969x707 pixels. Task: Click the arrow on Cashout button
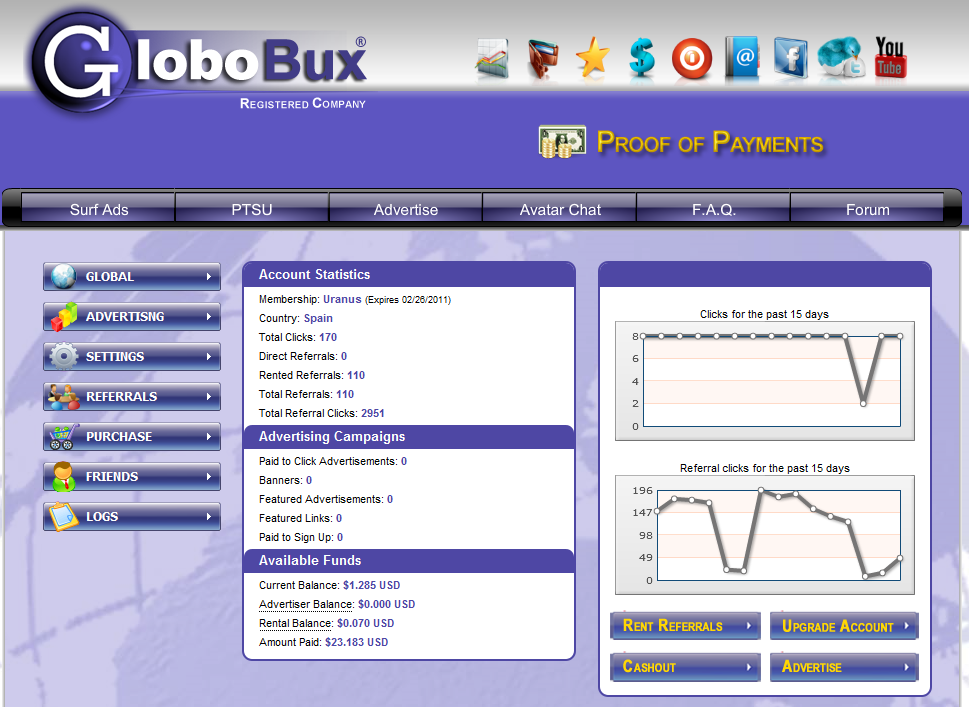pyautogui.click(x=749, y=667)
